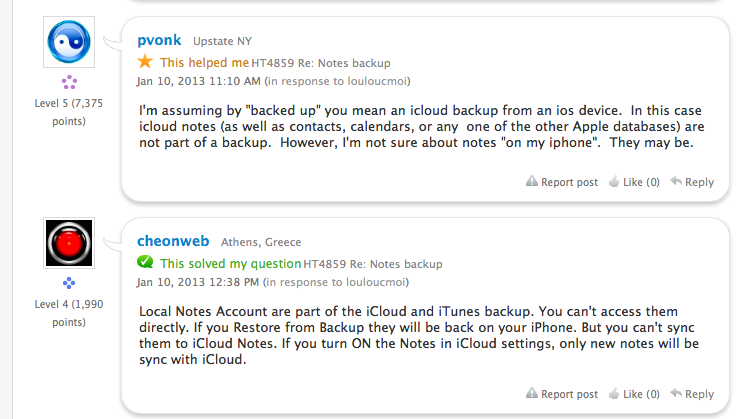The width and height of the screenshot is (750, 419).
Task: Report pvonk's post
Action: click(562, 182)
